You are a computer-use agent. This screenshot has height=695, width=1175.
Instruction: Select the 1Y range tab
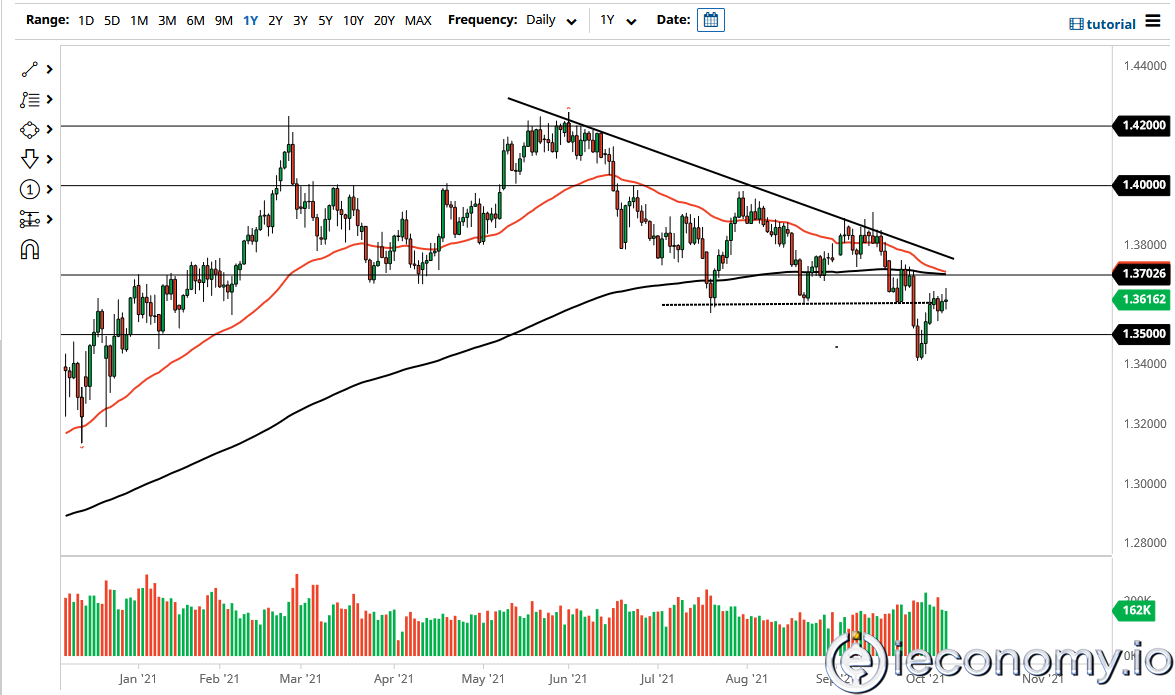tap(250, 20)
